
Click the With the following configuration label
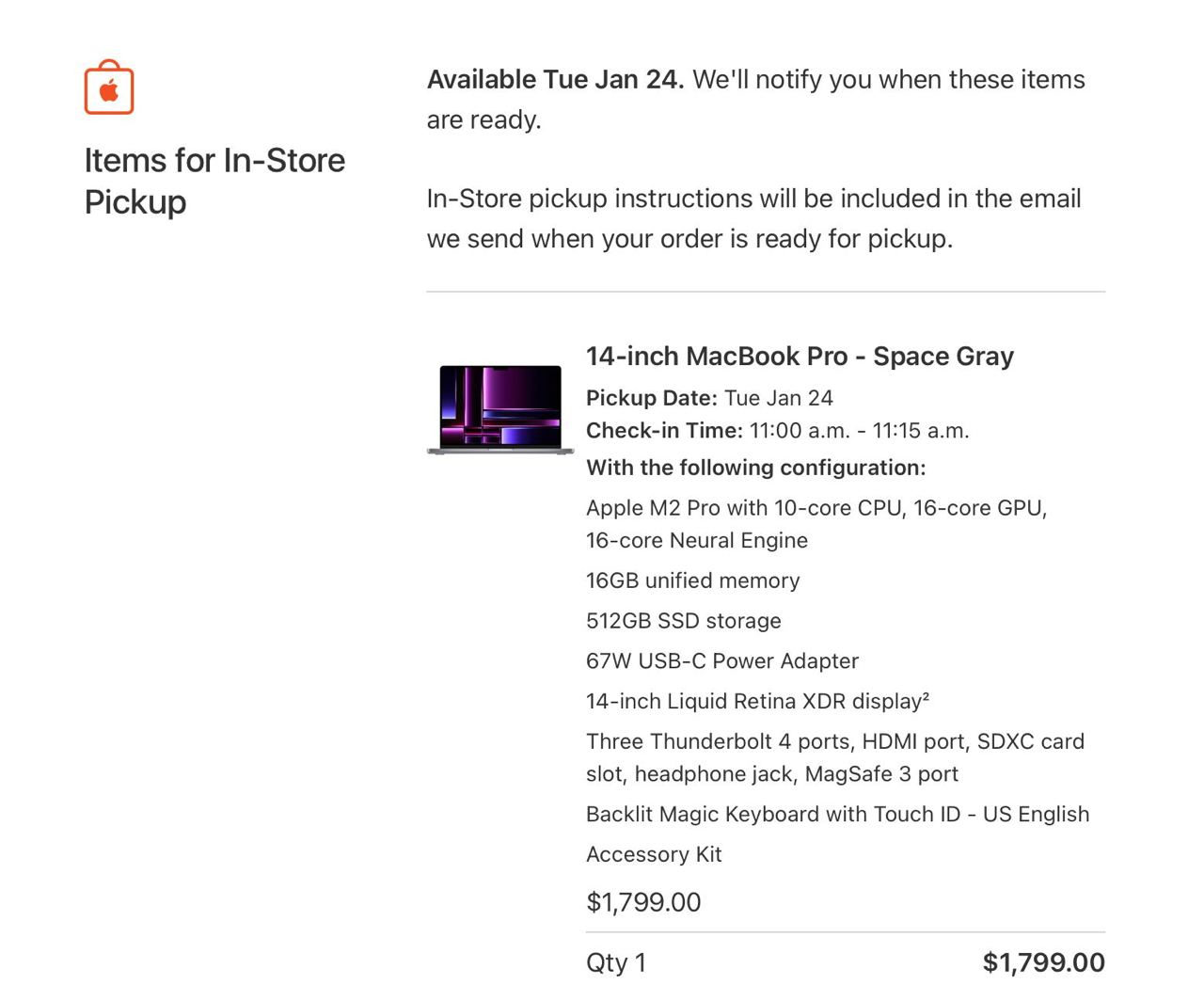[x=755, y=468]
